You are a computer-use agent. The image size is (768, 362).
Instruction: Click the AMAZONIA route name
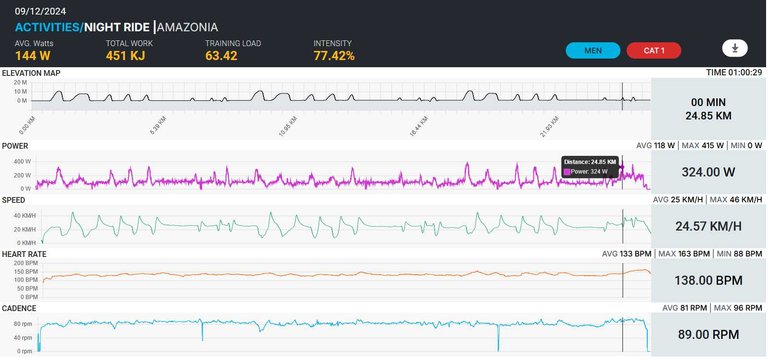[188, 27]
